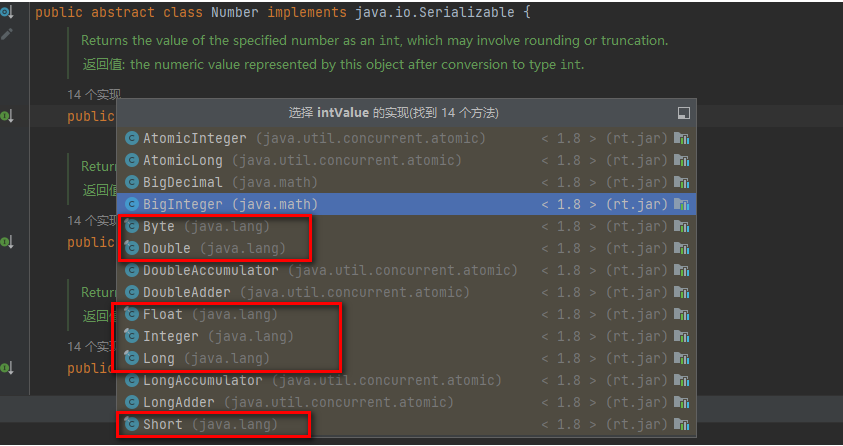Click class icon beside Long (java.lang)

click(x=132, y=358)
